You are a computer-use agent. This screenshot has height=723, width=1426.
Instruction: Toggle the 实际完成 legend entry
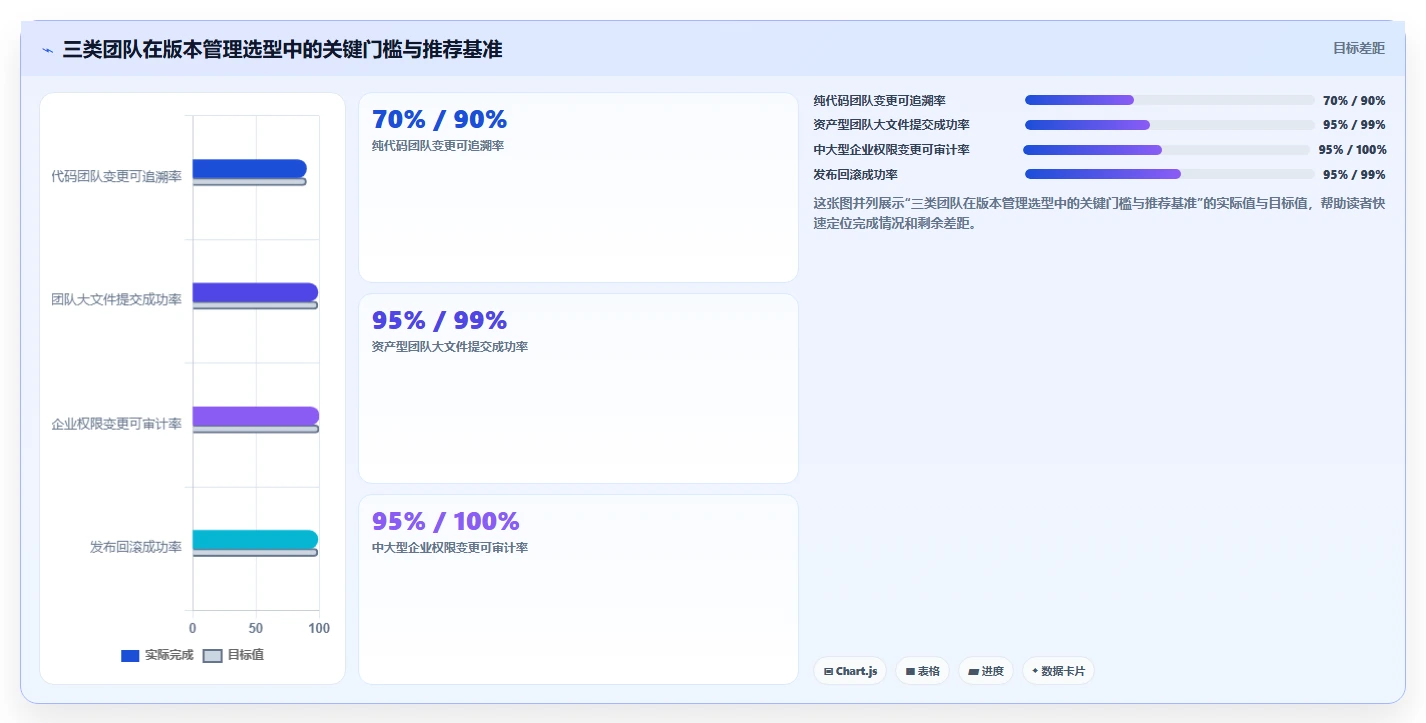click(x=157, y=655)
